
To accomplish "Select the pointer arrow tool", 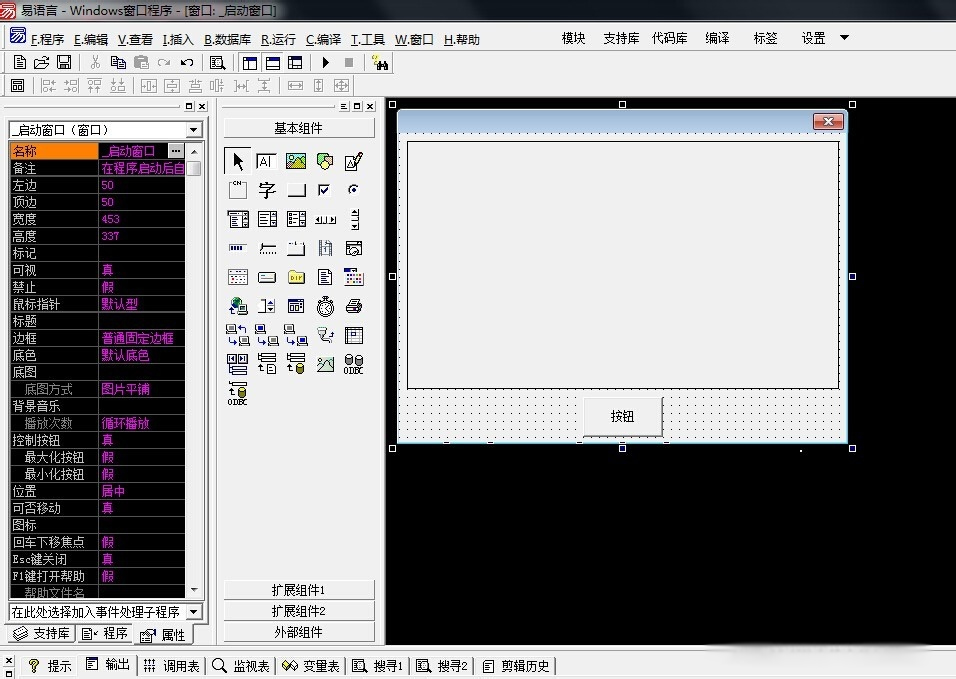I will point(238,161).
